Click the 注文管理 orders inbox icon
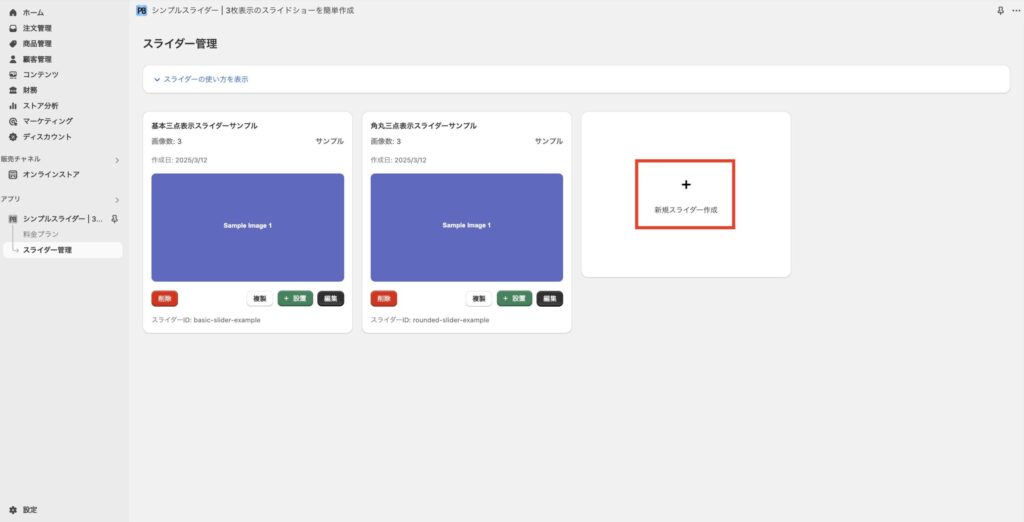 coord(12,28)
